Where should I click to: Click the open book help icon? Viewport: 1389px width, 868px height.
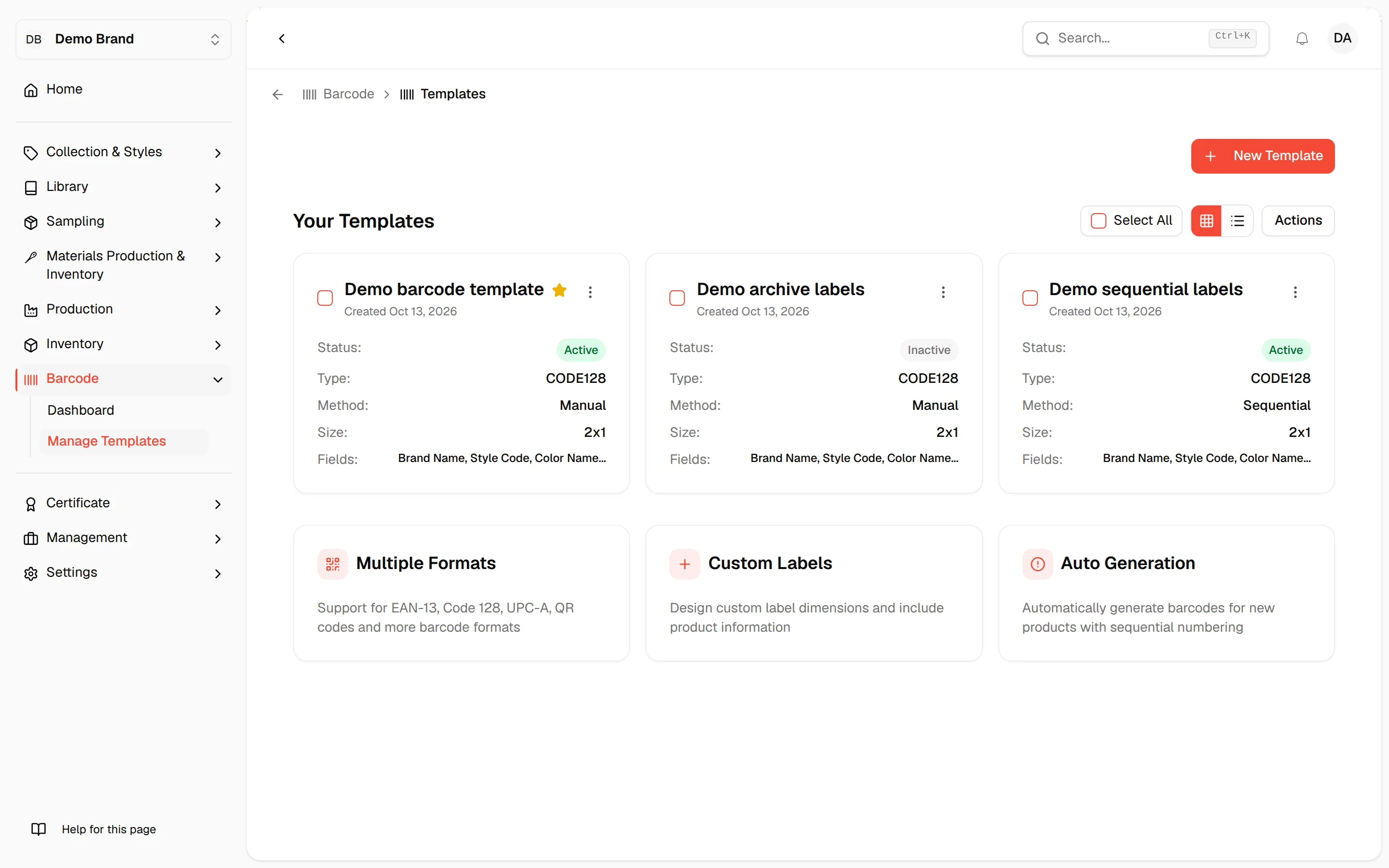[x=39, y=829]
